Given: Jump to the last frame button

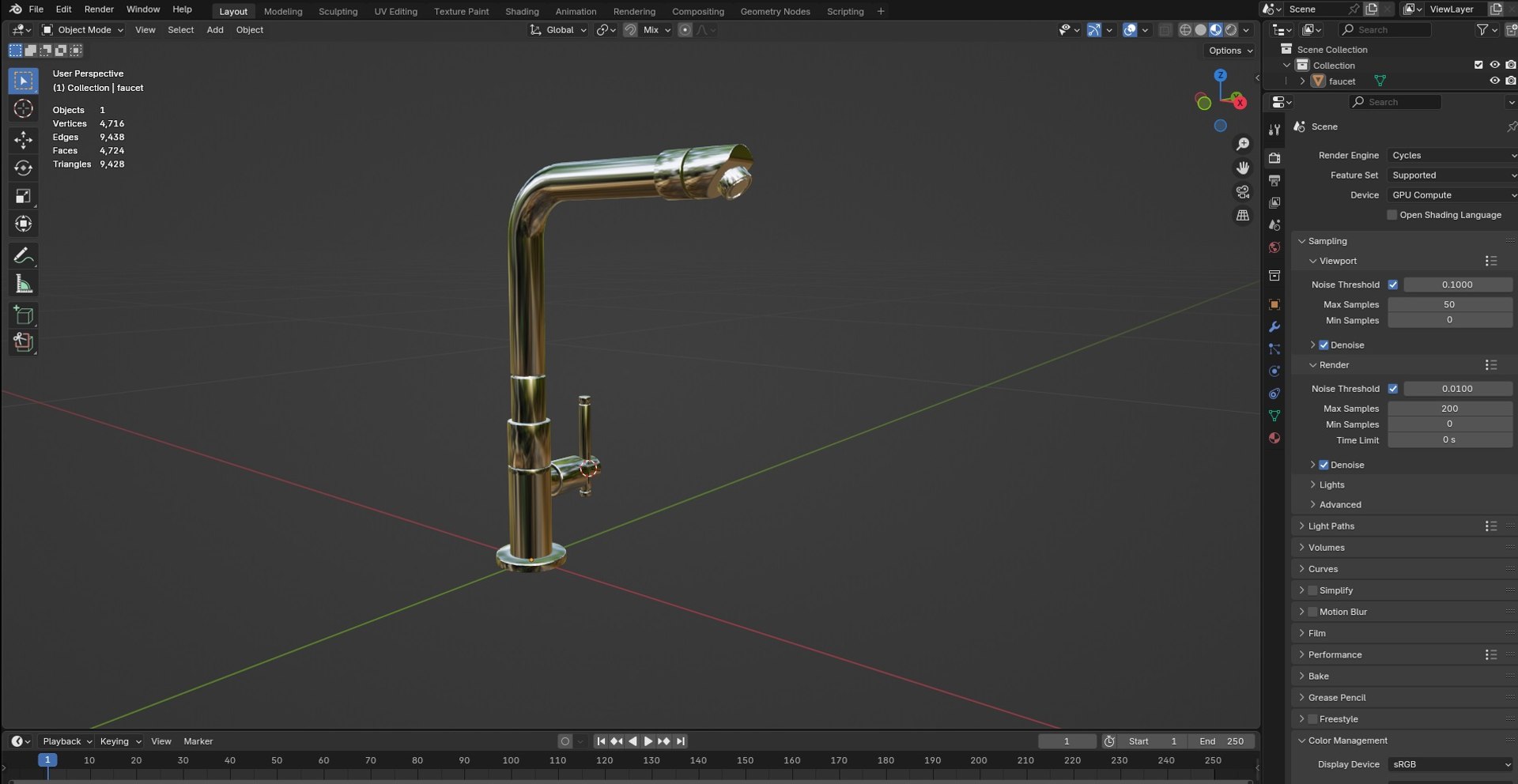Looking at the screenshot, I should tap(681, 741).
